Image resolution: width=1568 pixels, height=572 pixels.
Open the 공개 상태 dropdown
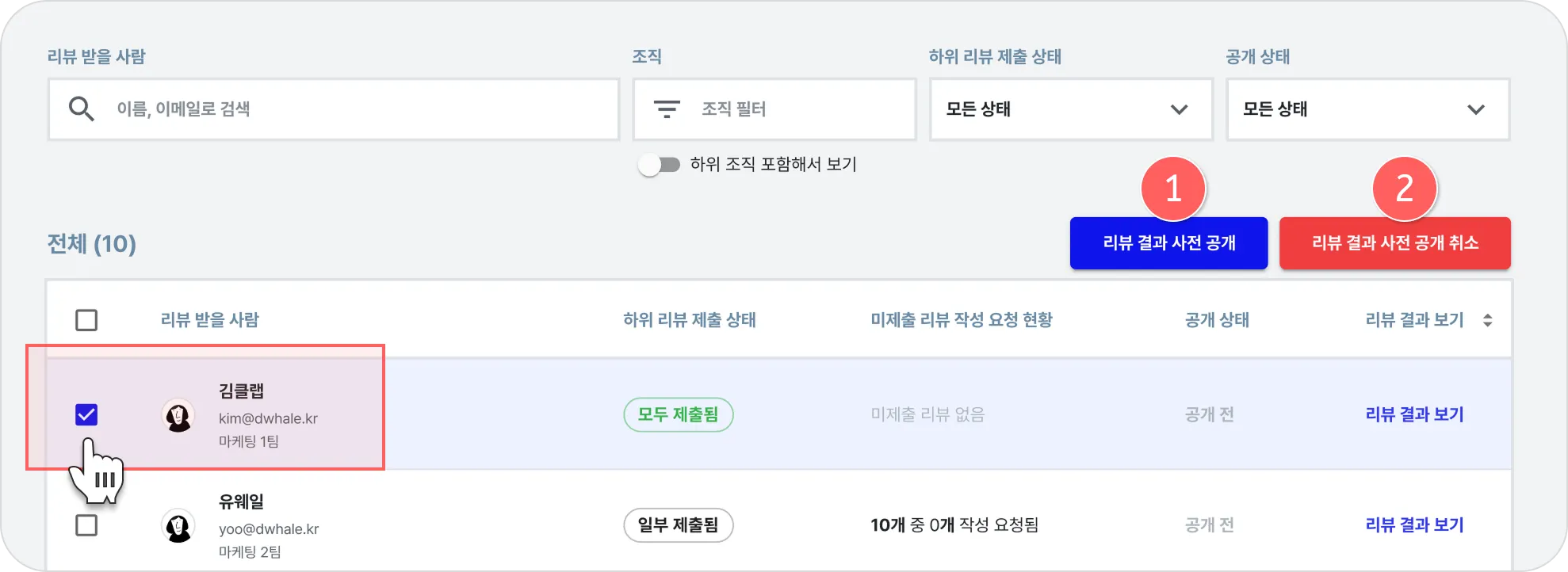click(x=1367, y=109)
